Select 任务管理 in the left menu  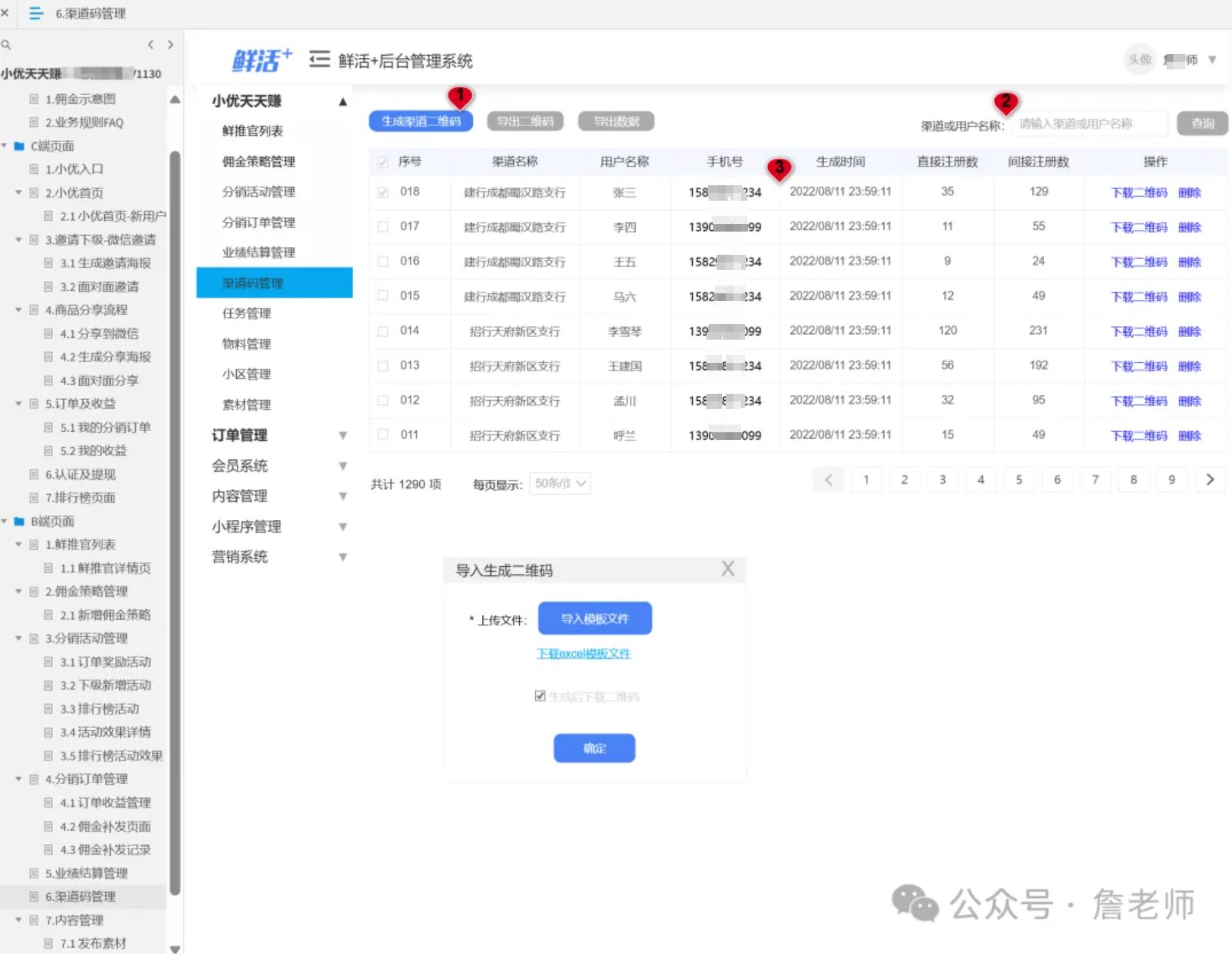click(247, 313)
